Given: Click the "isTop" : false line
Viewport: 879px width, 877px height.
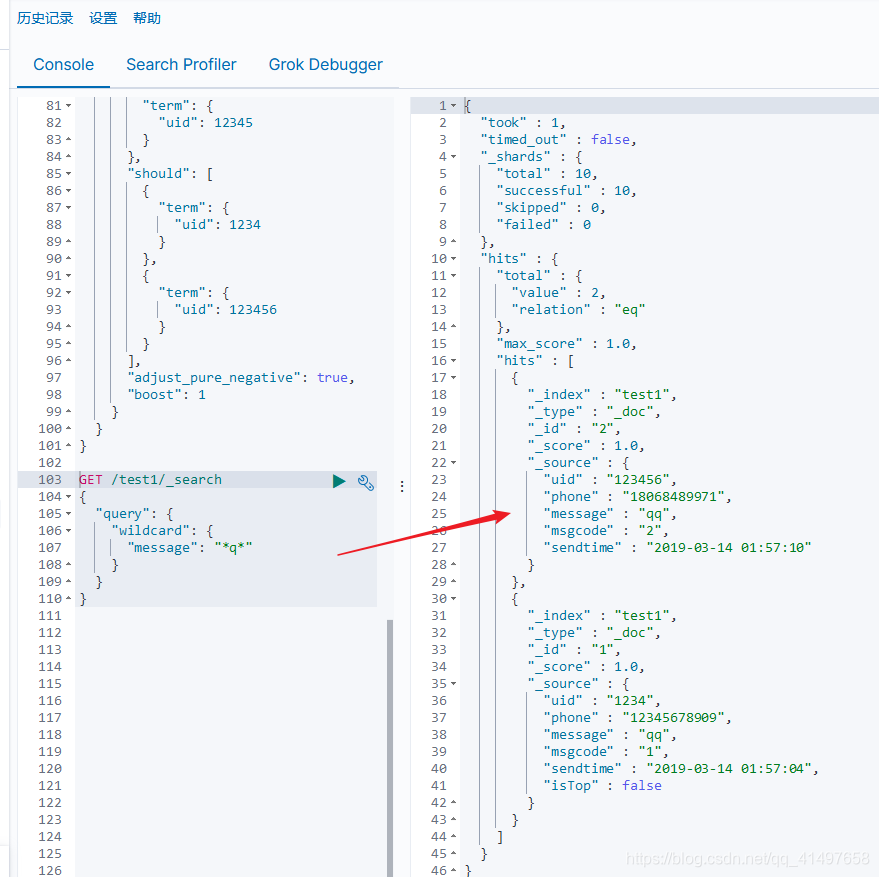Looking at the screenshot, I should pos(602,786).
